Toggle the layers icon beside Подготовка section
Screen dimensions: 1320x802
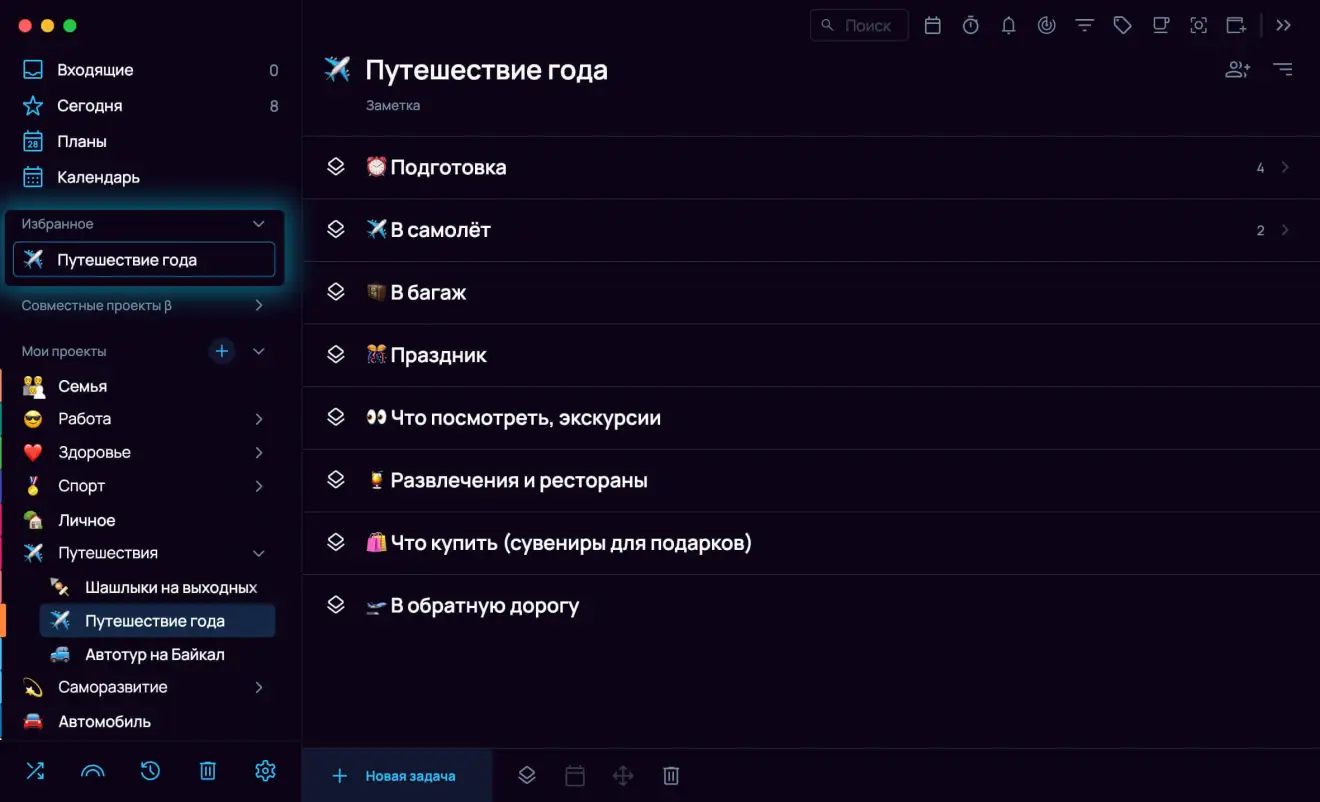pos(336,167)
